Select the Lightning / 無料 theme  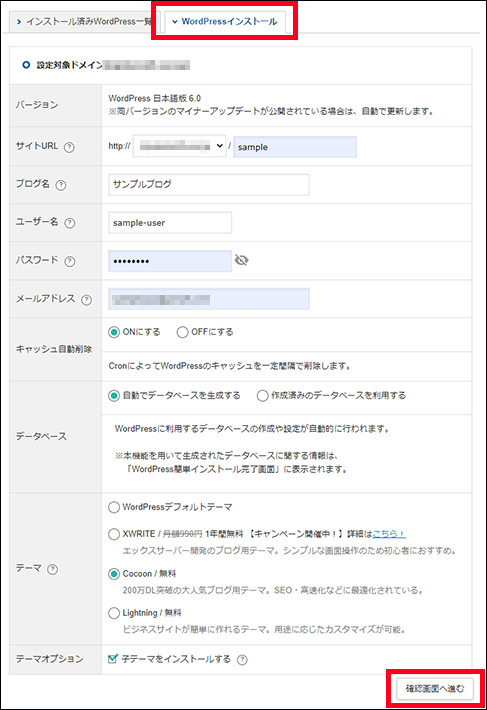(114, 613)
